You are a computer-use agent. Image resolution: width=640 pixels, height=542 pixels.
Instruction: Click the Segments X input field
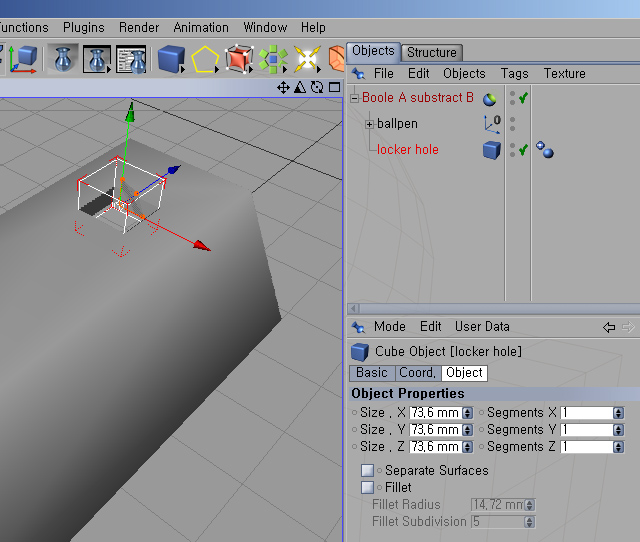click(x=586, y=413)
